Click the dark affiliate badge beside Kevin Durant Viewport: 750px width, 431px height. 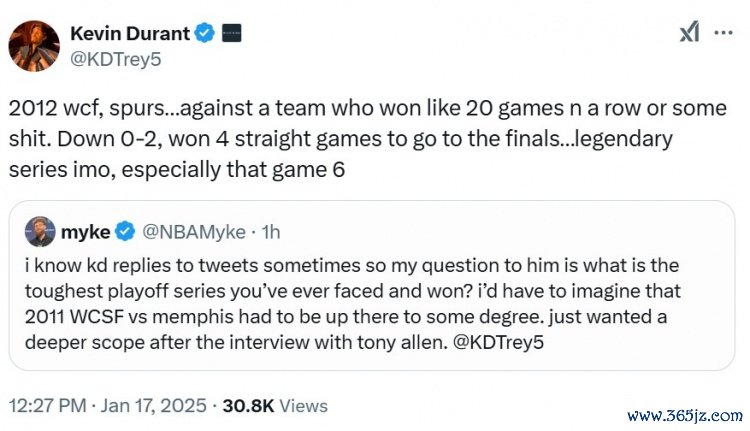(x=231, y=34)
